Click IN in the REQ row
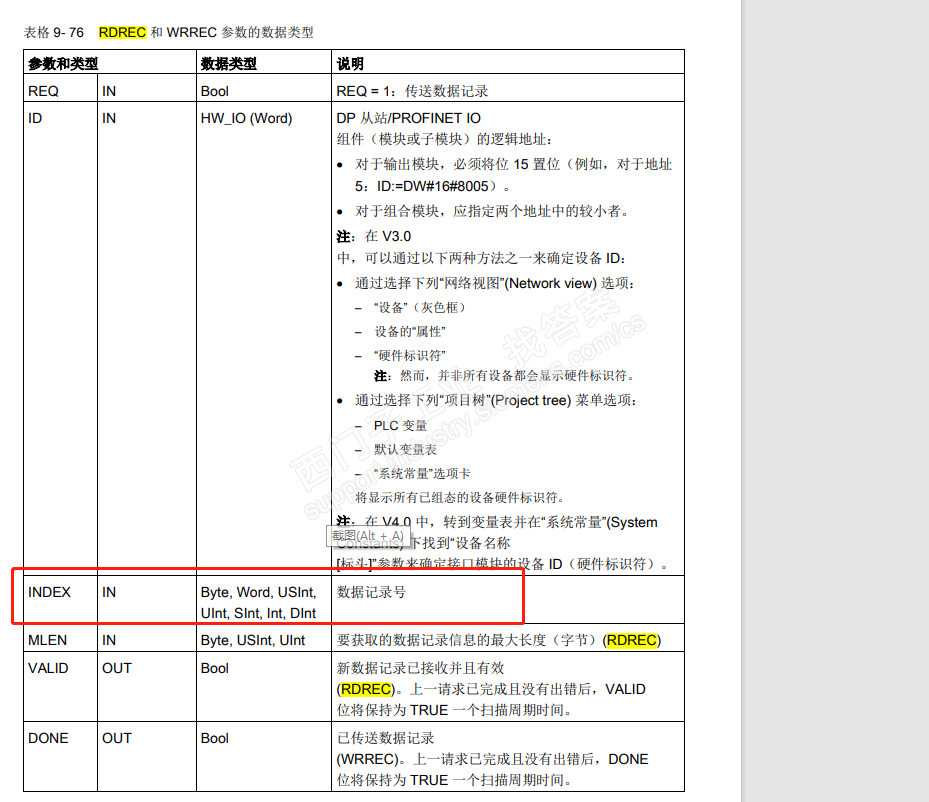This screenshot has width=929, height=802. [x=109, y=91]
